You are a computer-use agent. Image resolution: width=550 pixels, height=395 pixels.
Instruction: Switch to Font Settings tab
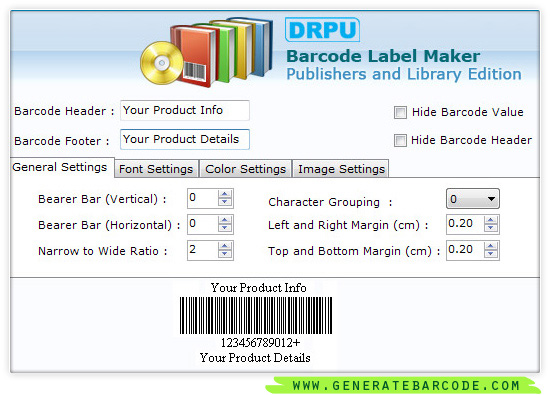(x=156, y=169)
